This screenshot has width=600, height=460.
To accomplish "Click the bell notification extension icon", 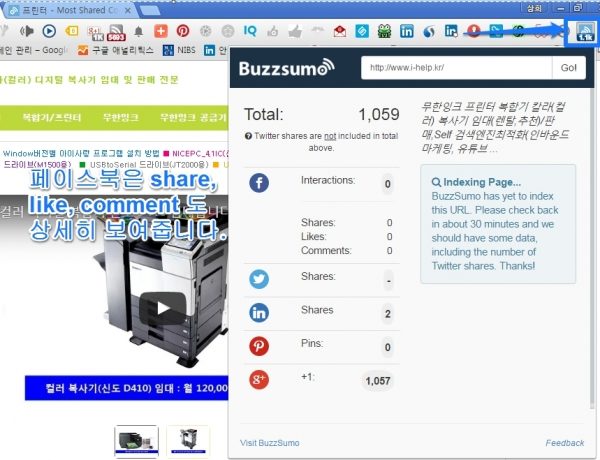I will (139, 31).
